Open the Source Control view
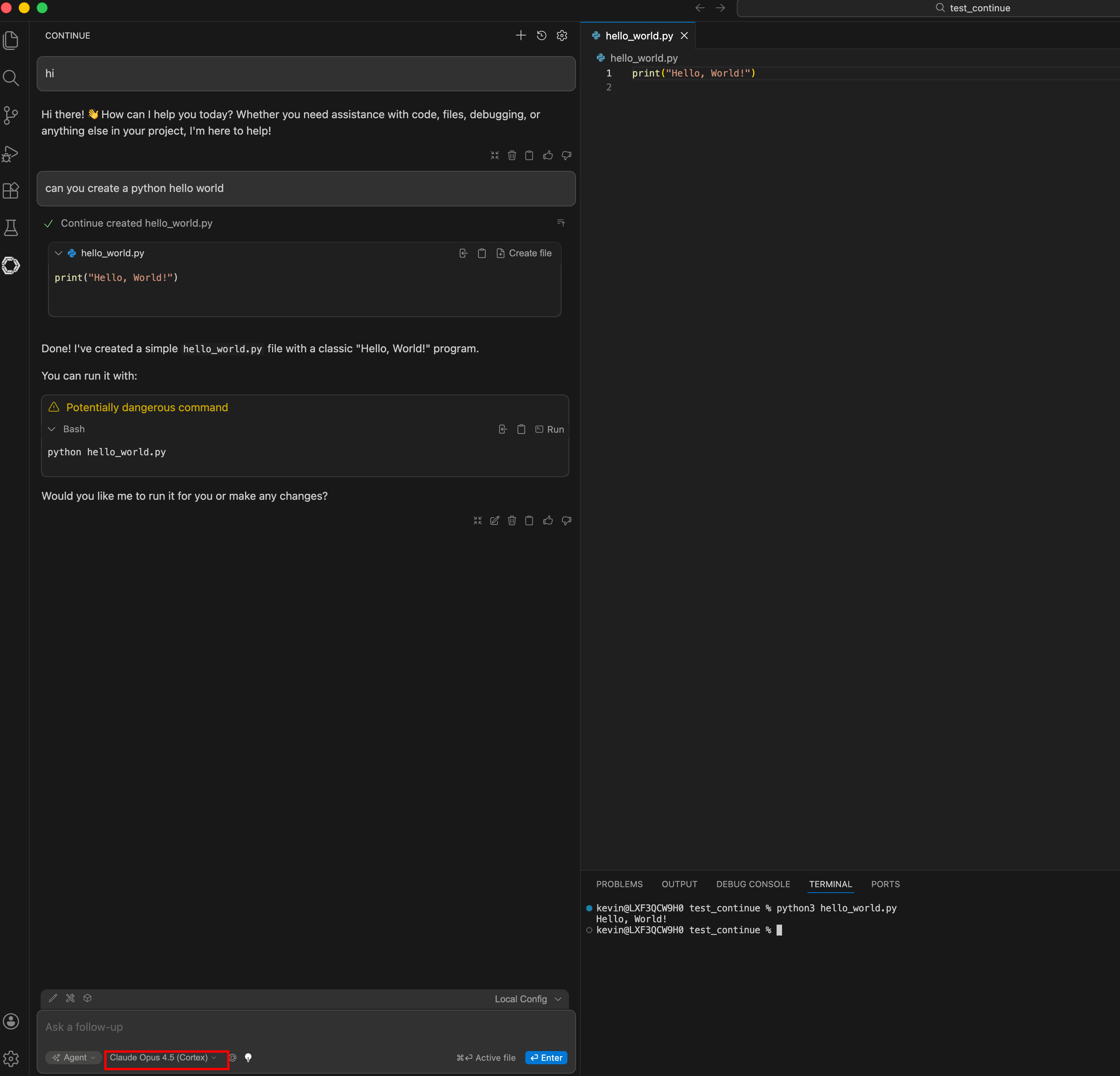 click(x=11, y=115)
